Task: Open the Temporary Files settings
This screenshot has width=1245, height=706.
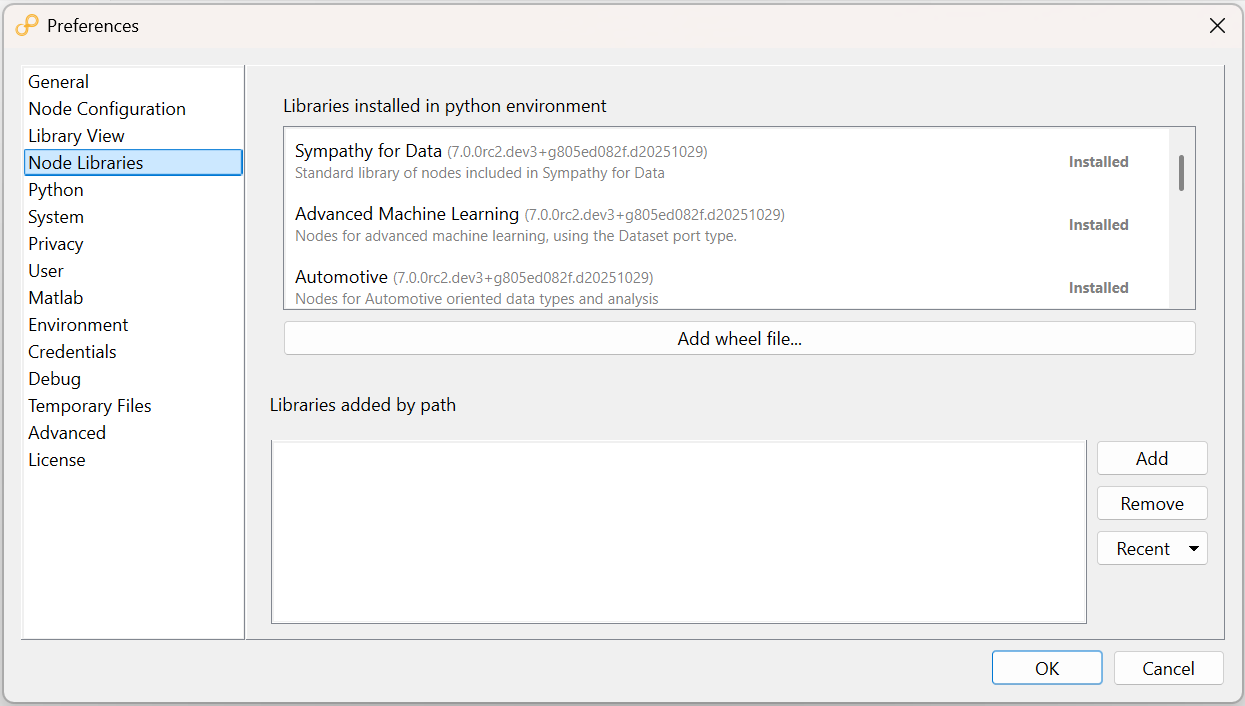Action: tap(90, 405)
